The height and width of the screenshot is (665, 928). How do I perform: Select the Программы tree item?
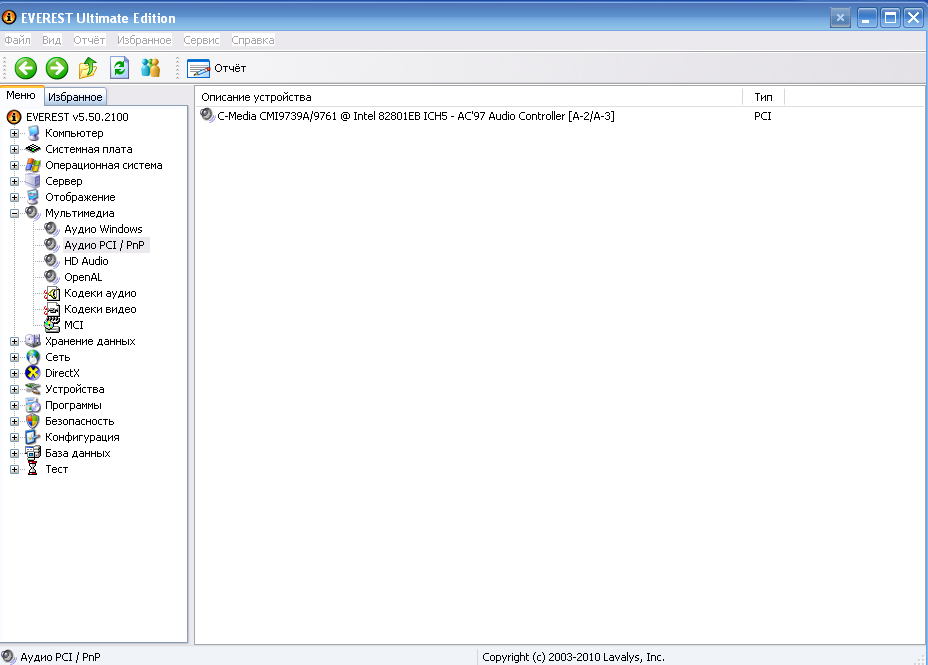point(73,405)
